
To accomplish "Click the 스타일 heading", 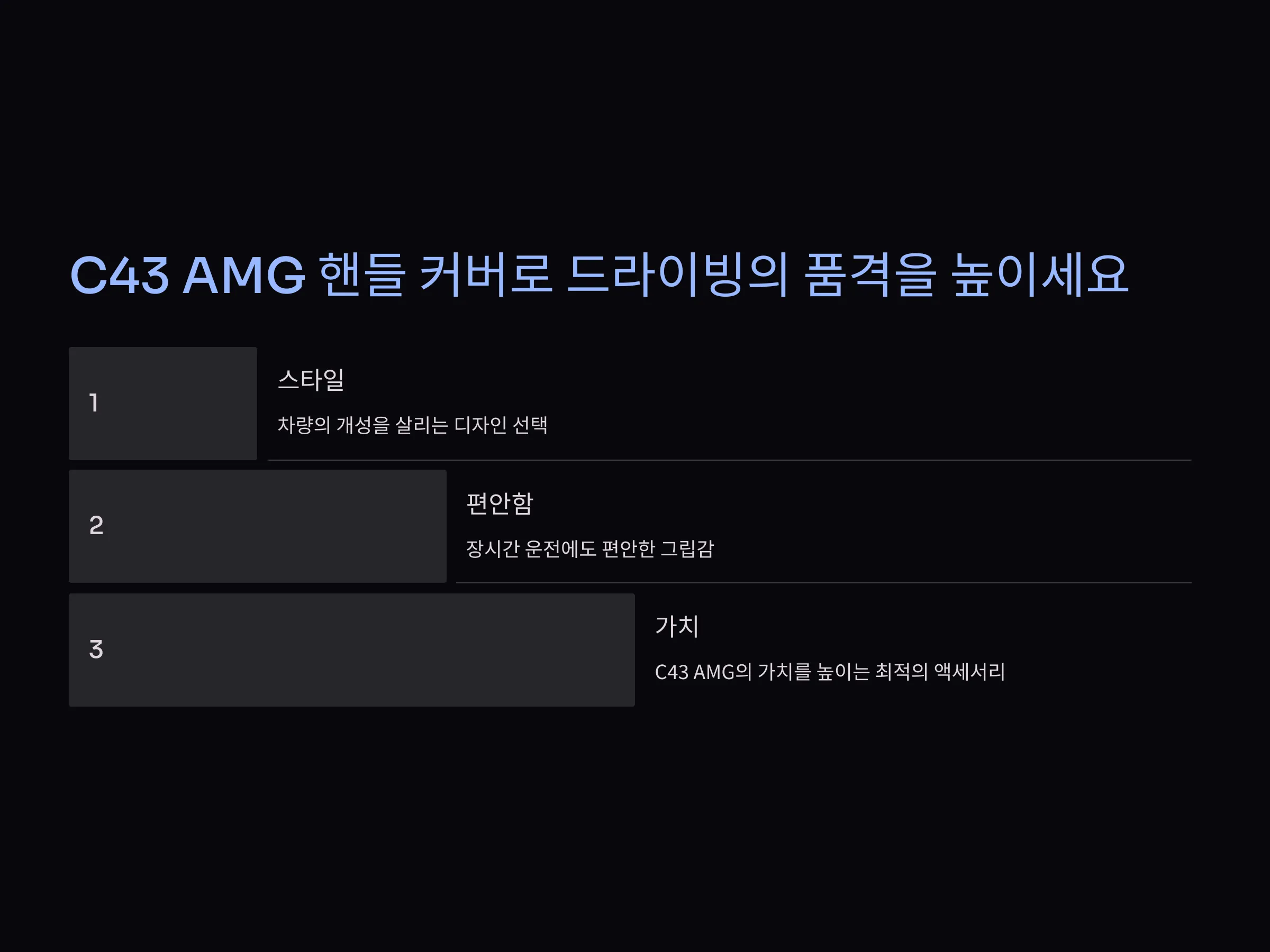I will (x=311, y=380).
